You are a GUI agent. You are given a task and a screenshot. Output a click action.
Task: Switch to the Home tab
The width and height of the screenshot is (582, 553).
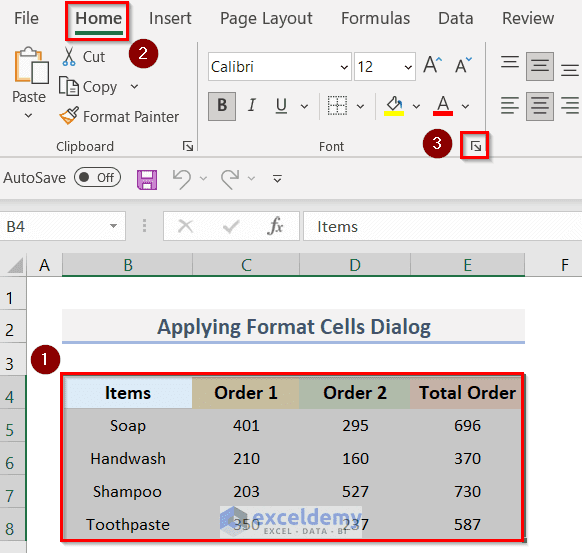tap(98, 19)
